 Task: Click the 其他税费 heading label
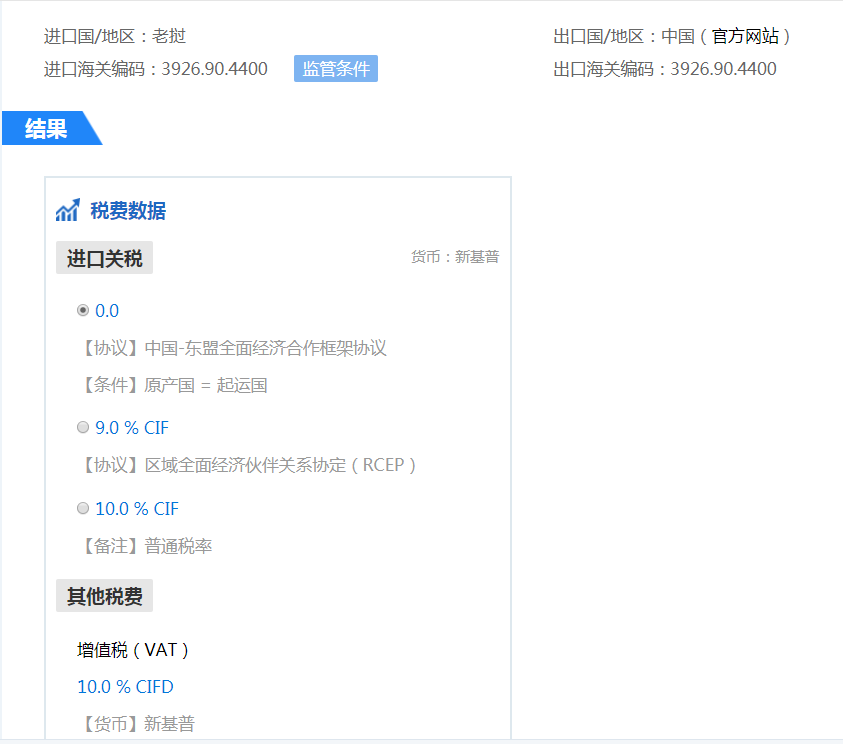click(104, 596)
